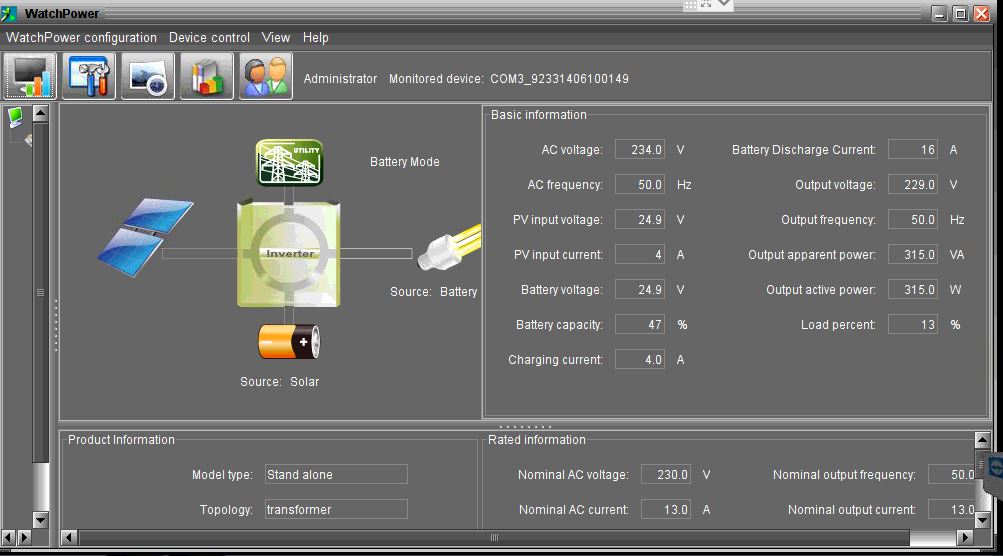
Task: Open the Device control menu
Action: (209, 38)
